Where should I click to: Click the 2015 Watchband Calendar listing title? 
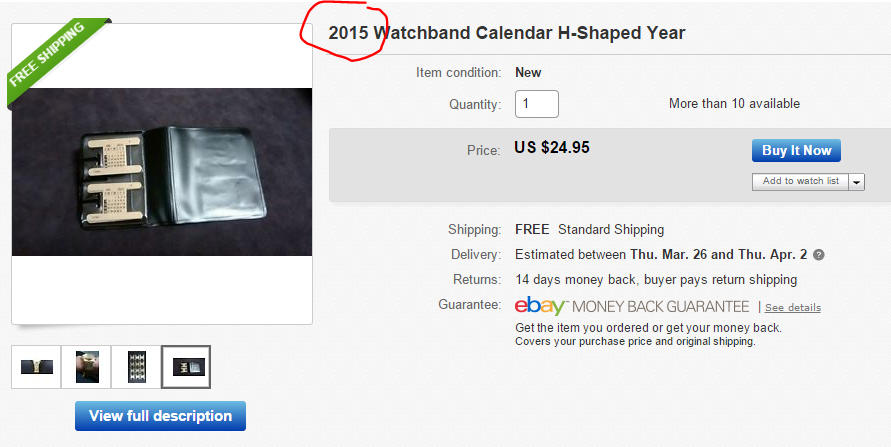[x=507, y=33]
